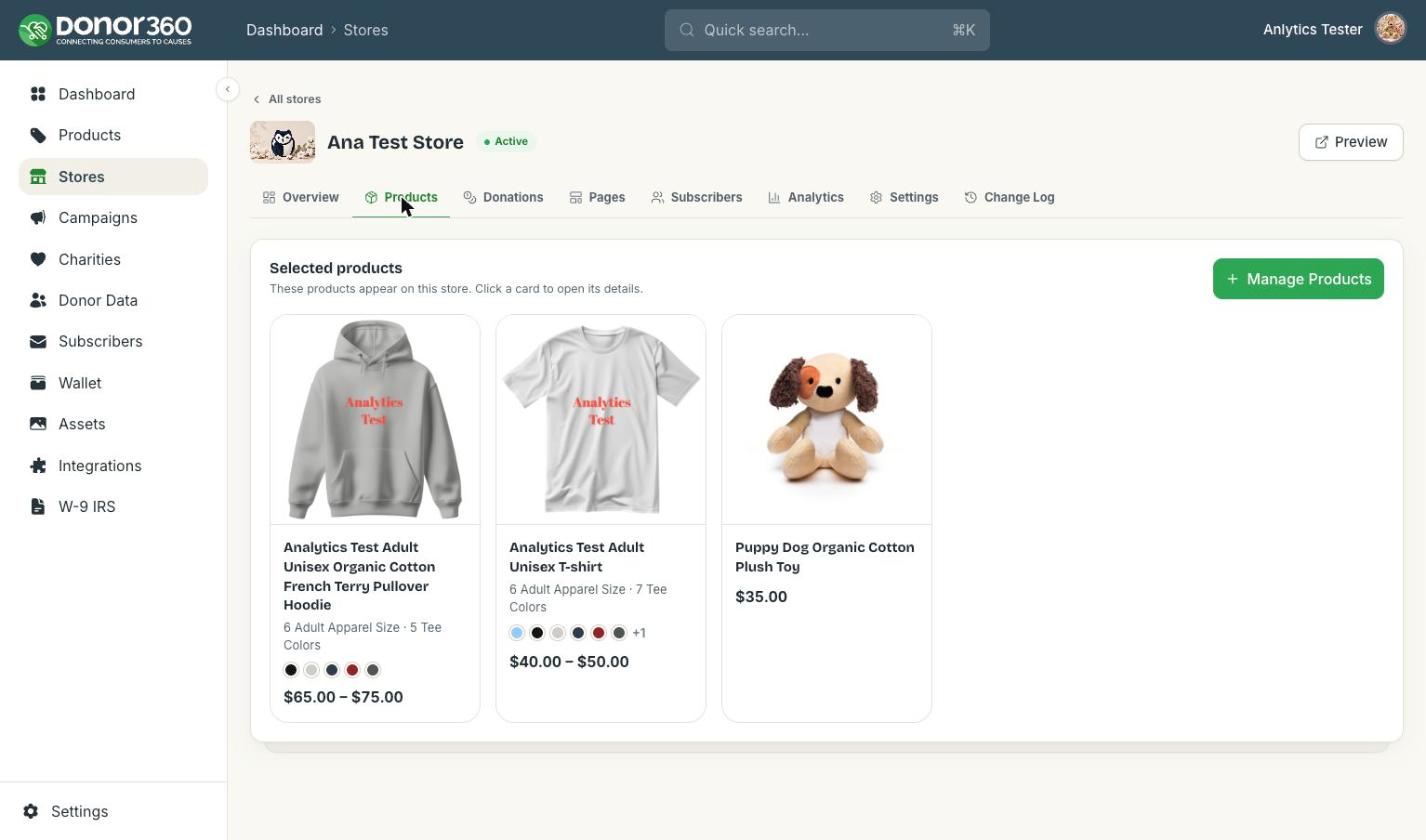Select the light blue swatch on the T-shirt card
The image size is (1426, 840).
pyautogui.click(x=517, y=633)
